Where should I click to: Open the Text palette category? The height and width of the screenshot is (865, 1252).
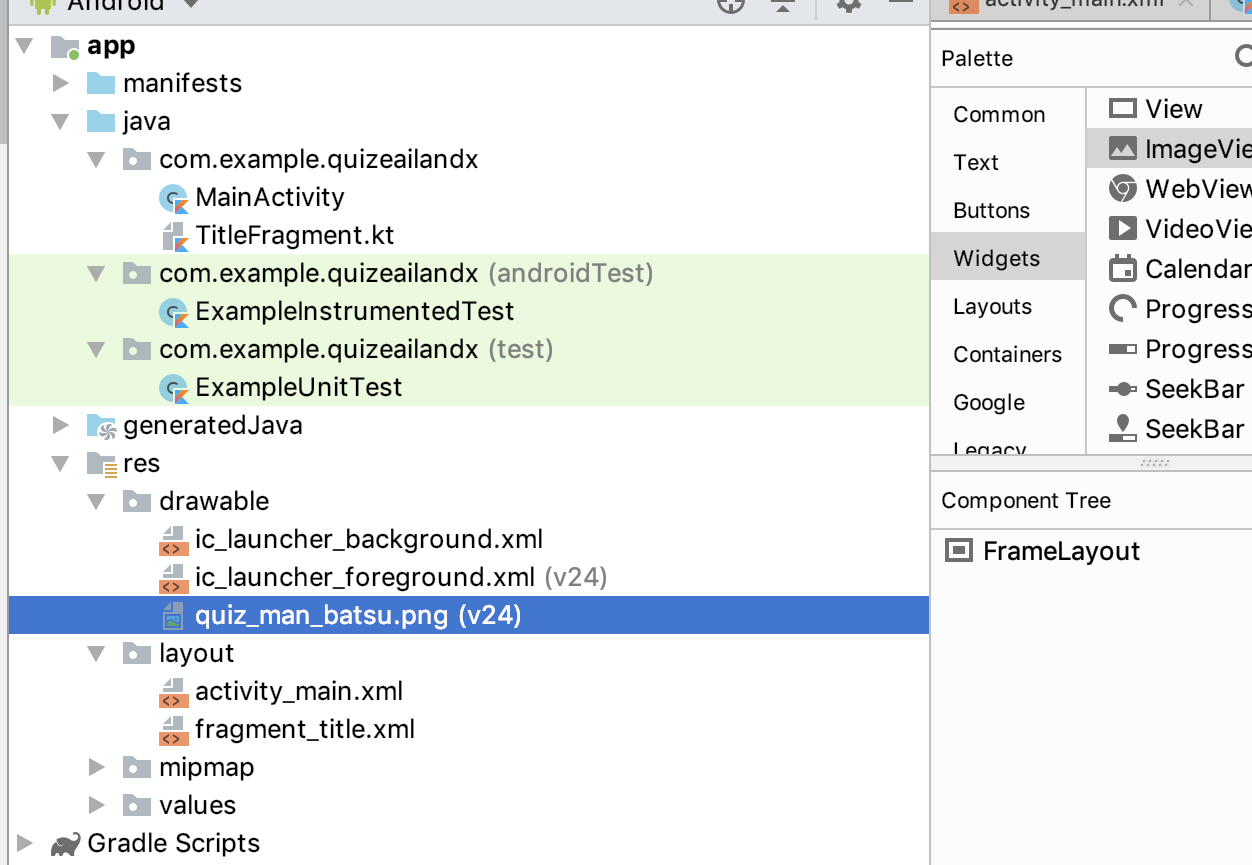(976, 162)
